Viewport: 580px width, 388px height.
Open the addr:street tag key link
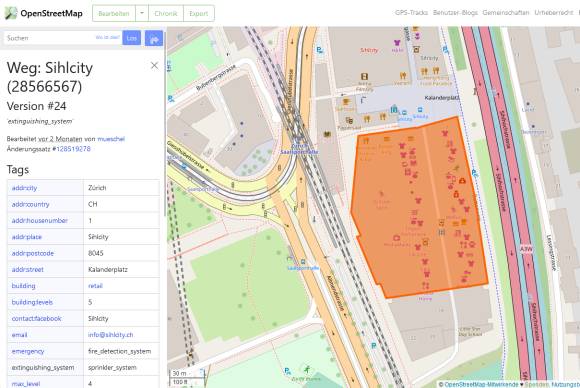click(x=27, y=270)
